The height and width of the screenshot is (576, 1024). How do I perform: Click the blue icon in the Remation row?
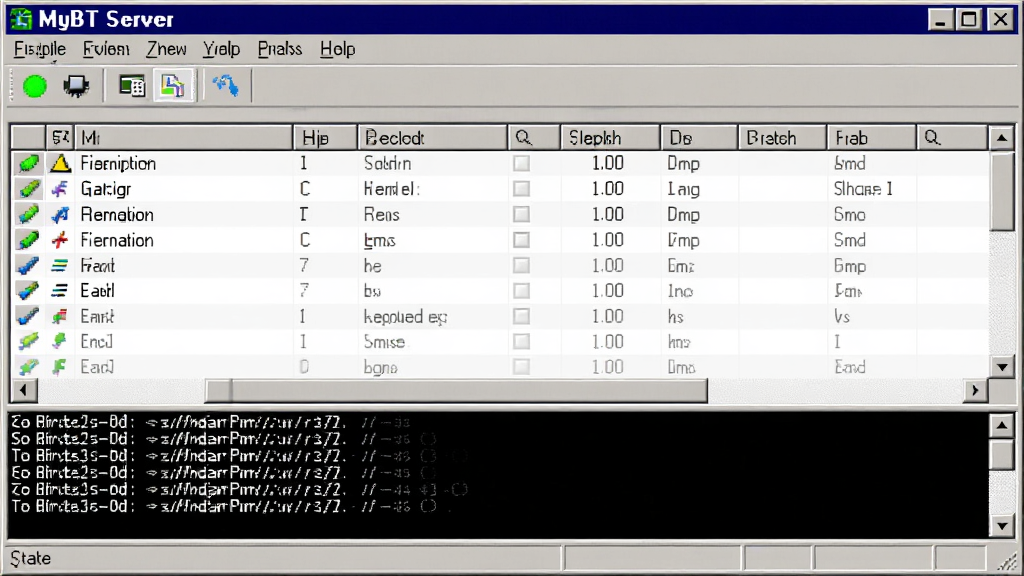coord(60,214)
